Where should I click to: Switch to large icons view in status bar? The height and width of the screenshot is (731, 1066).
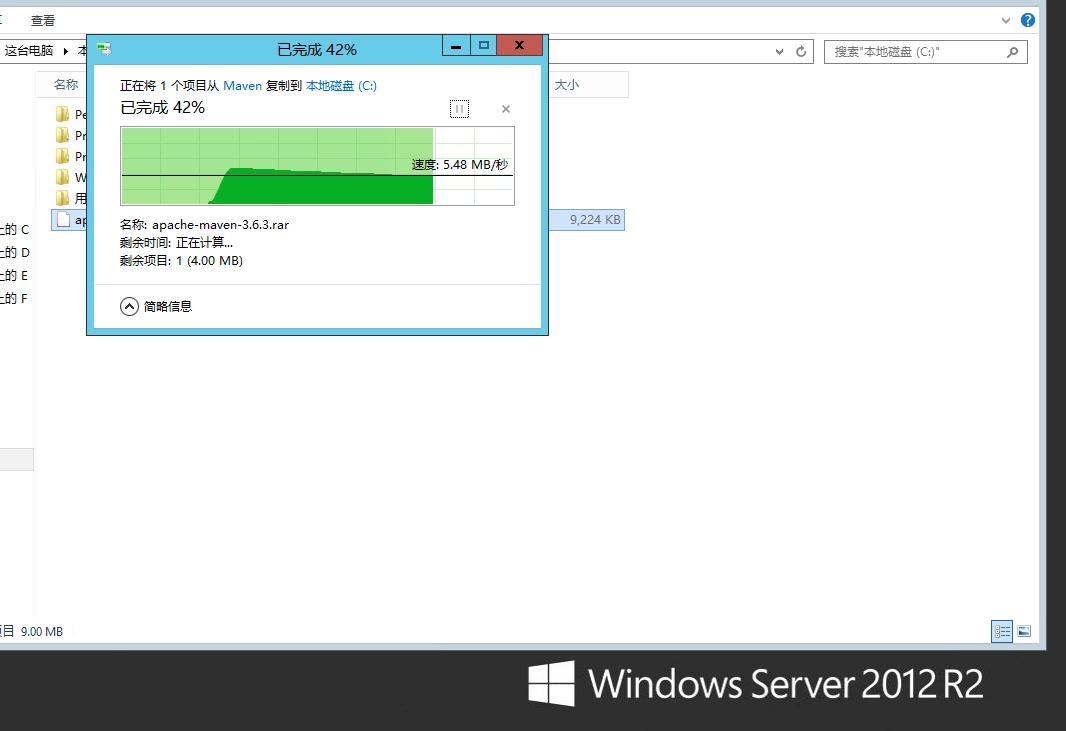pos(1024,631)
